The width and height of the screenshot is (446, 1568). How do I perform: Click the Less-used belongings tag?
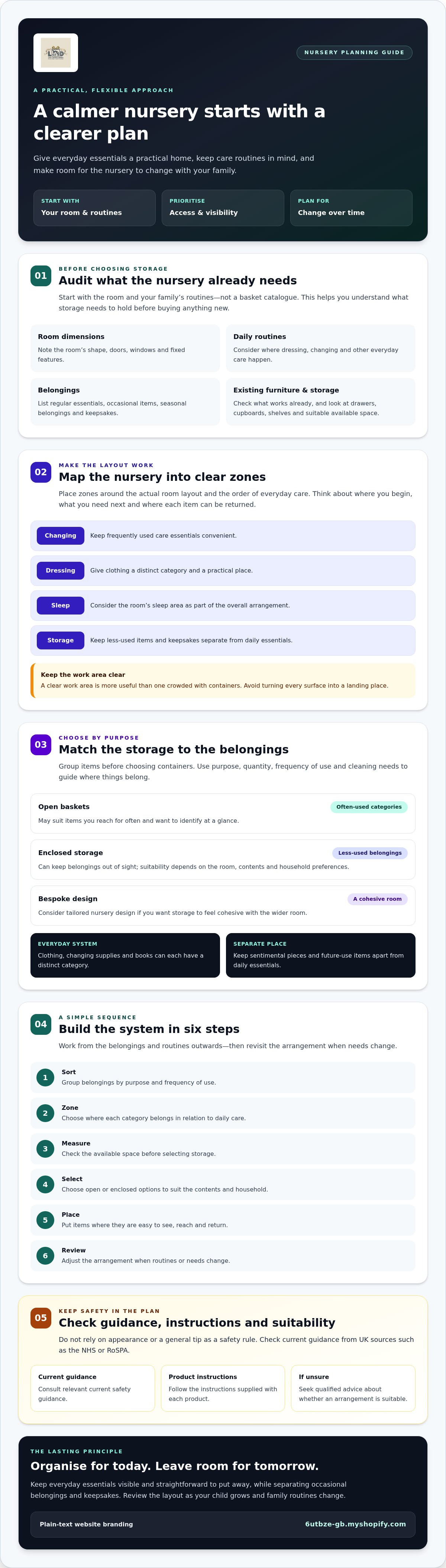pos(370,853)
